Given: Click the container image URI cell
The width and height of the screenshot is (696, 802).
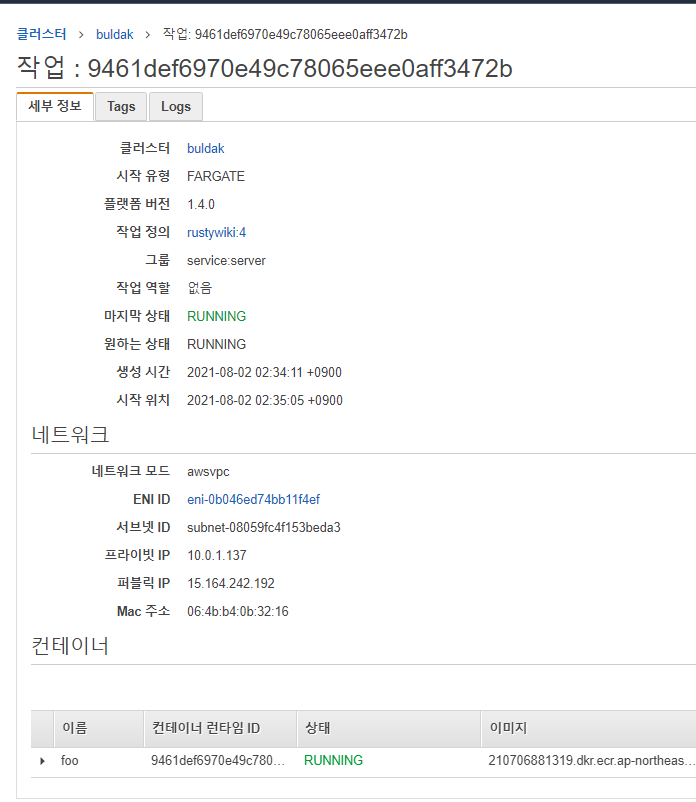Looking at the screenshot, I should point(590,761).
